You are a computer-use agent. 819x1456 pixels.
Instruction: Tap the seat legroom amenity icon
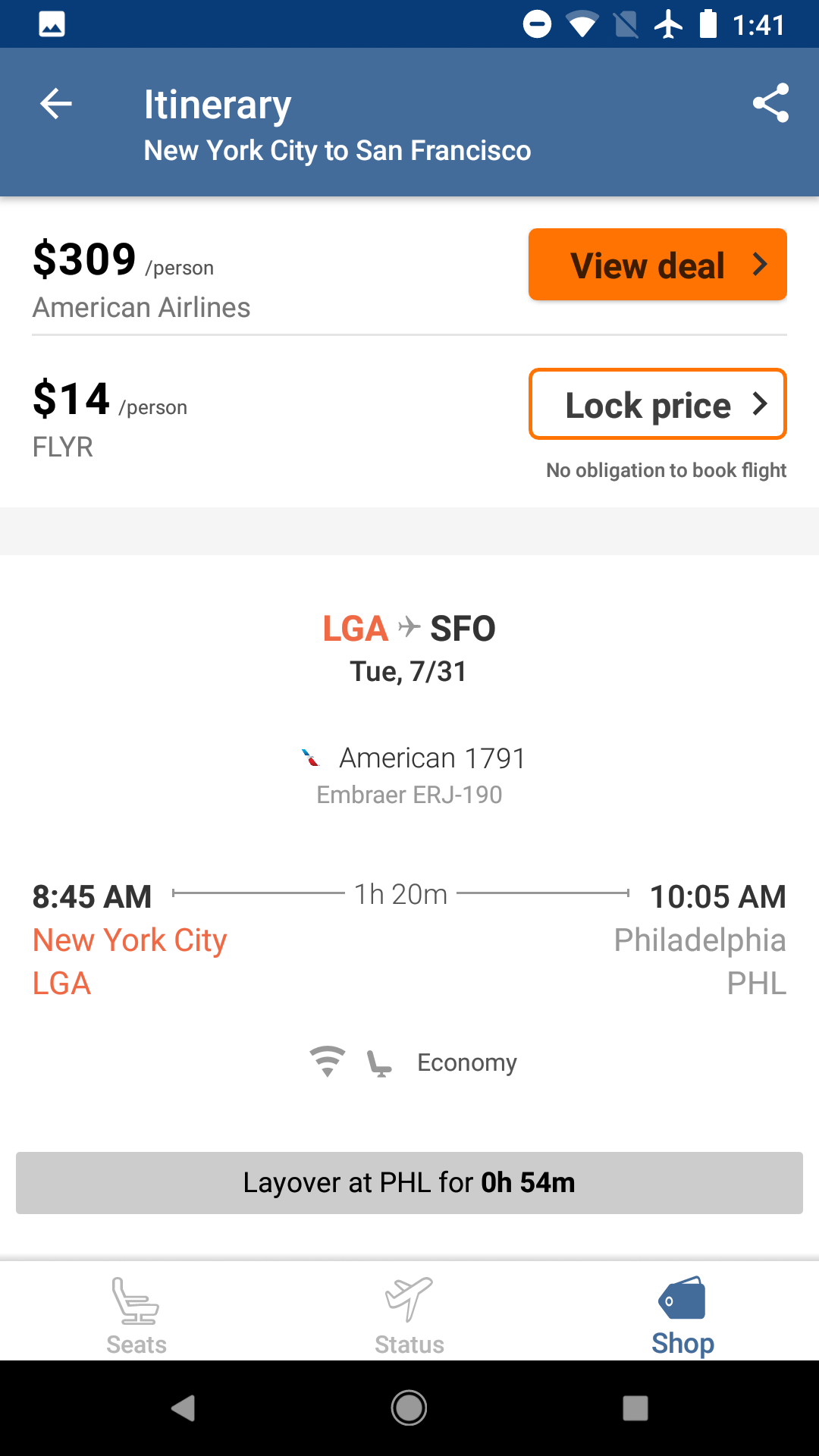[x=378, y=1063]
